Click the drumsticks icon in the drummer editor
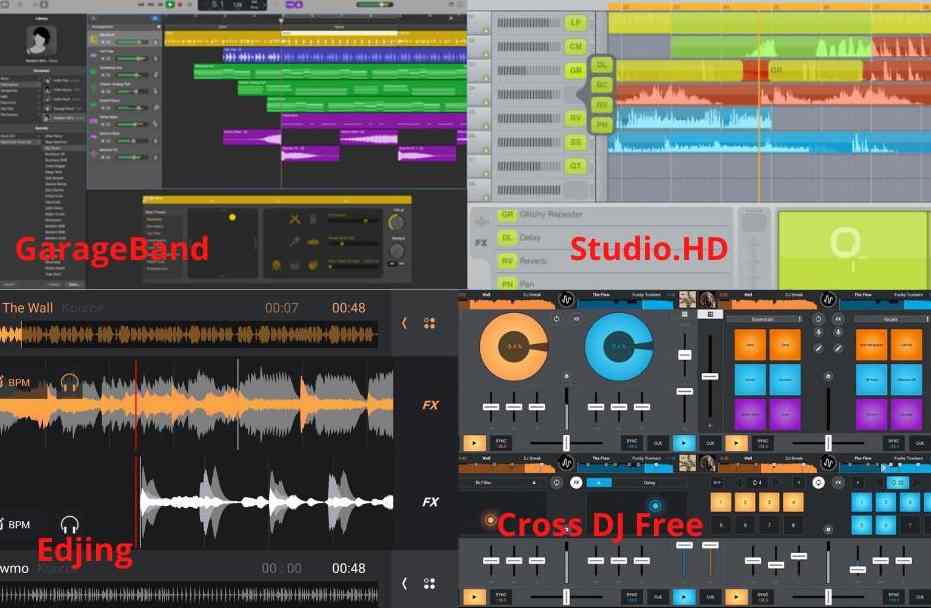Screen dimensions: 931x608 (295, 219)
